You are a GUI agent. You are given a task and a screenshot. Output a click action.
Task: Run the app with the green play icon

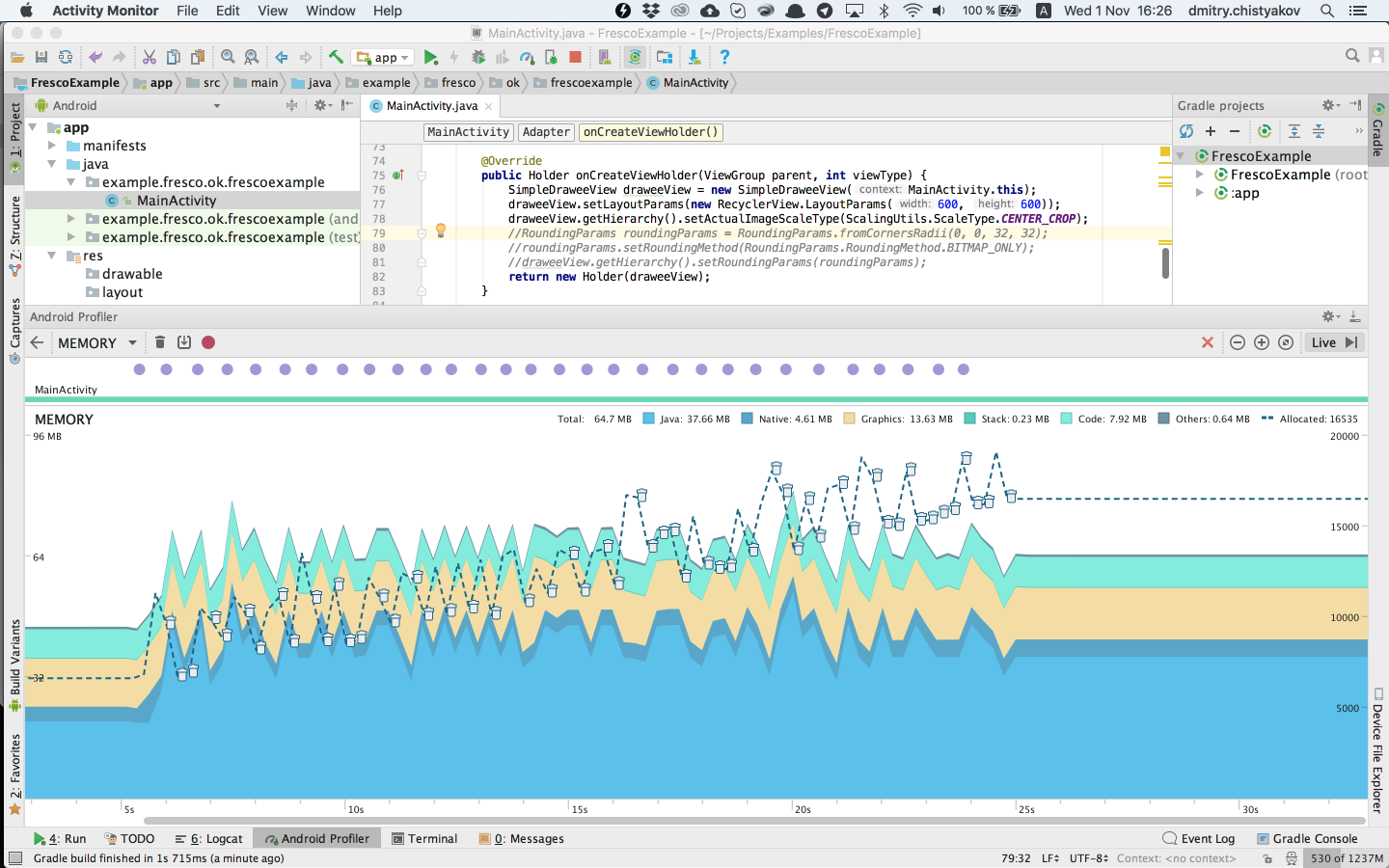(x=430, y=58)
